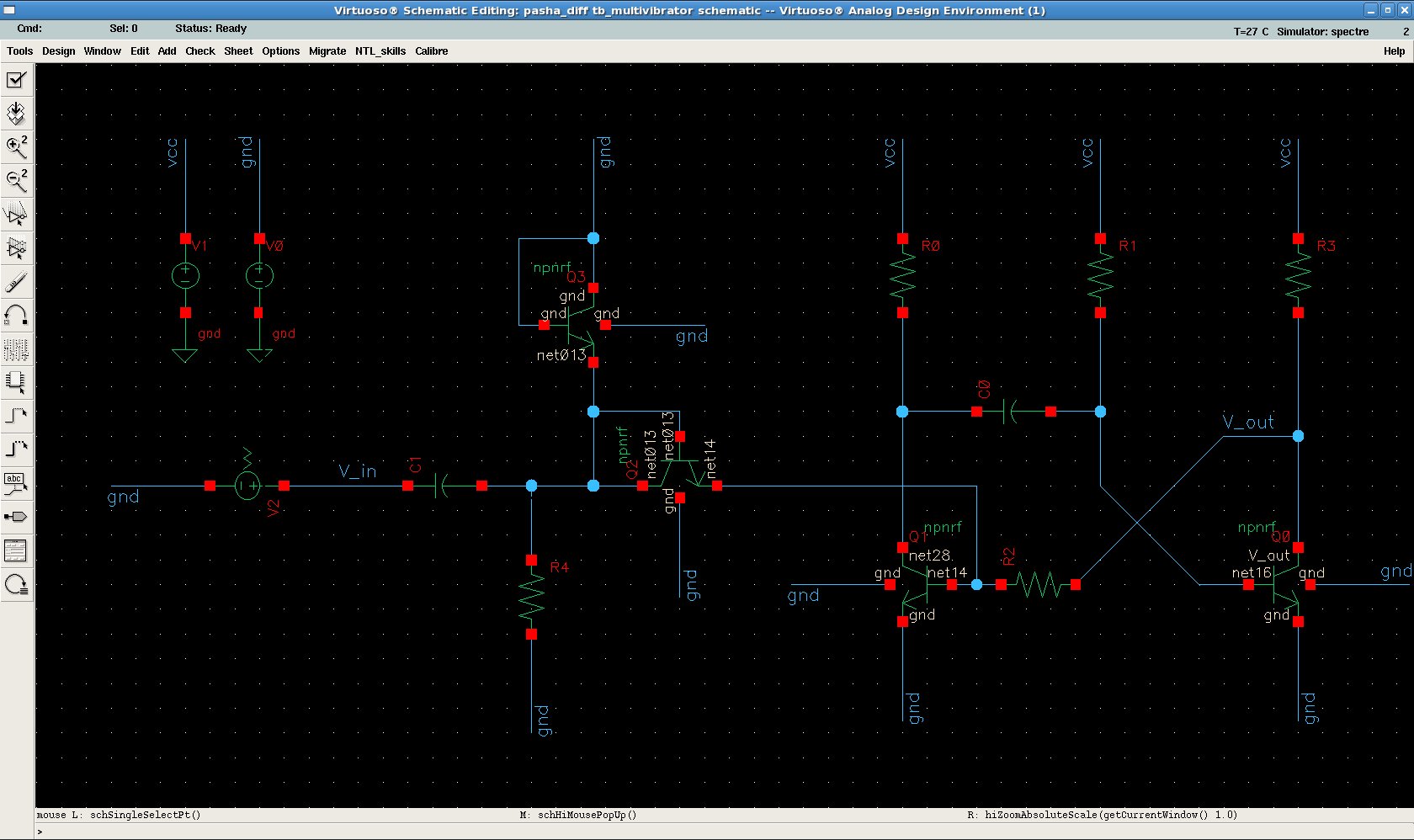1414x840 pixels.
Task: Open the Add menu
Action: [167, 51]
